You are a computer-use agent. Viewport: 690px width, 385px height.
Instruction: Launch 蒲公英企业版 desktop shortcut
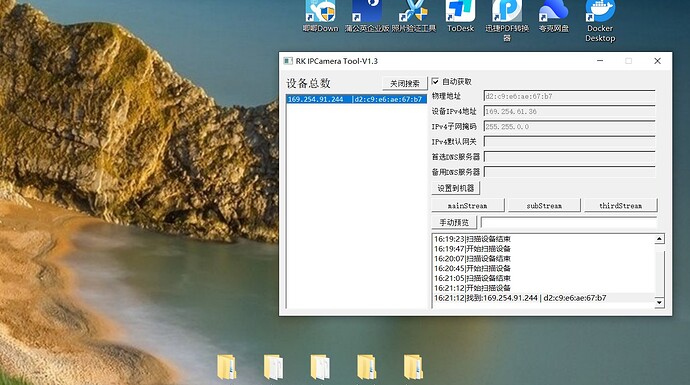click(367, 15)
